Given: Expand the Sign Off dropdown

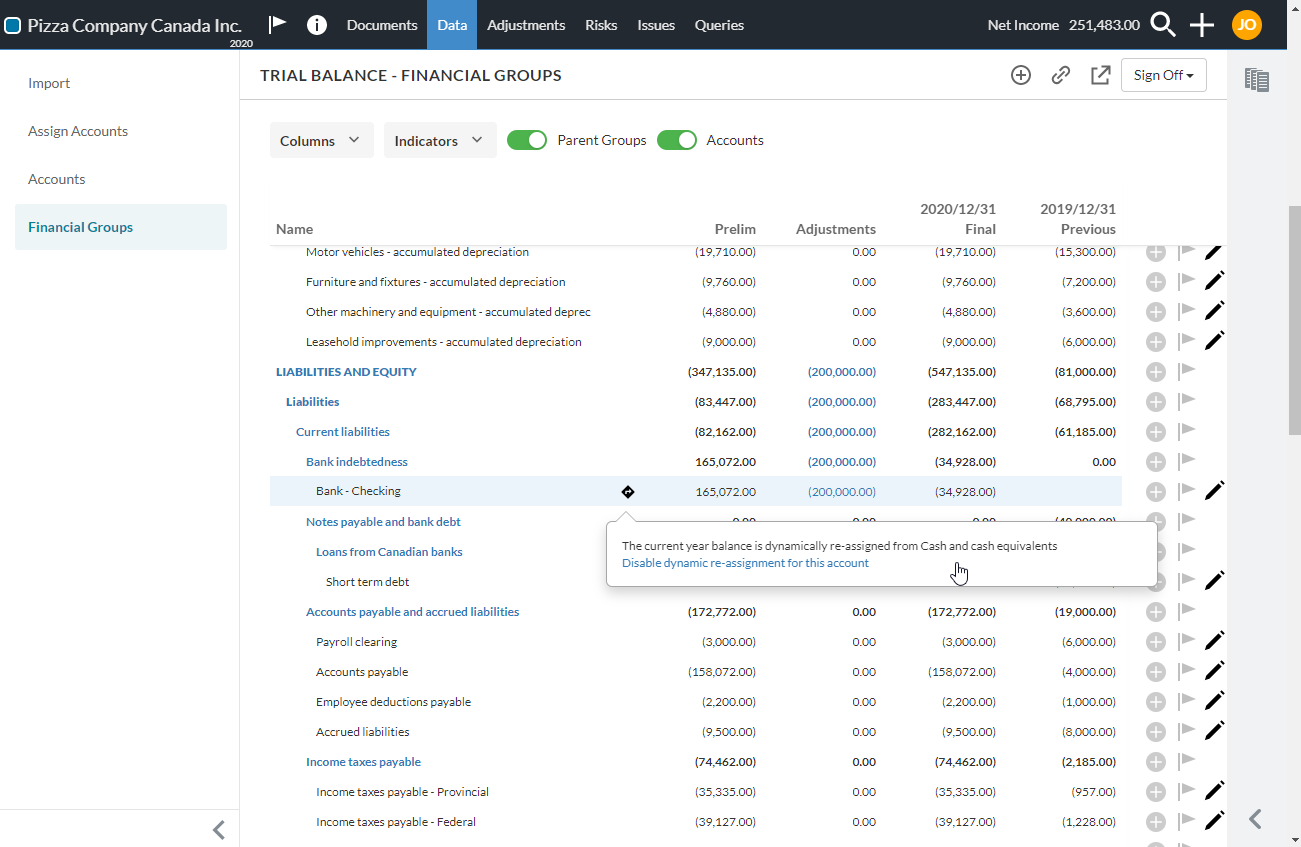Looking at the screenshot, I should click(x=1163, y=74).
